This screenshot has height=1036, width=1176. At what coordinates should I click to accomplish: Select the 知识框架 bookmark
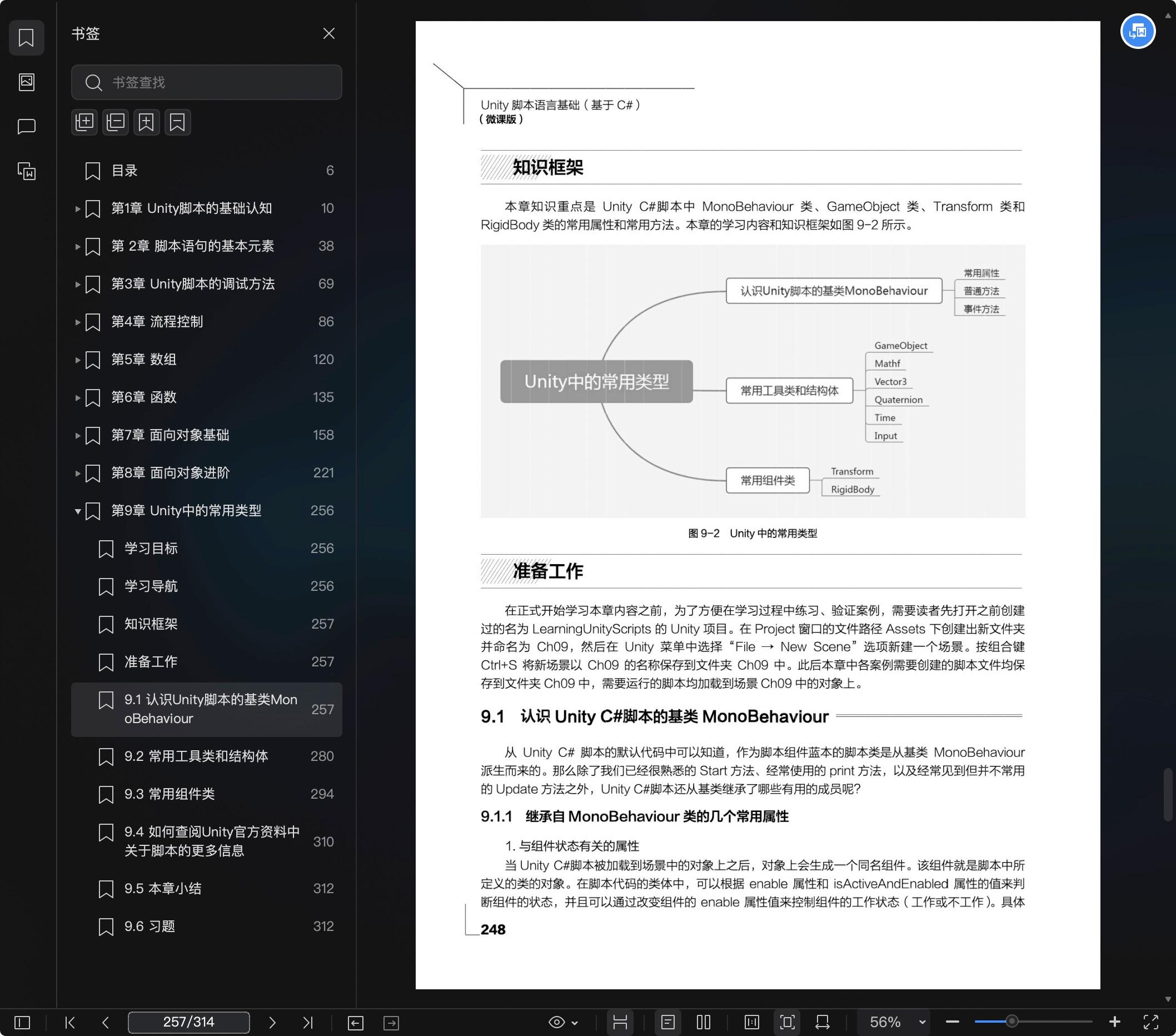tap(207, 624)
